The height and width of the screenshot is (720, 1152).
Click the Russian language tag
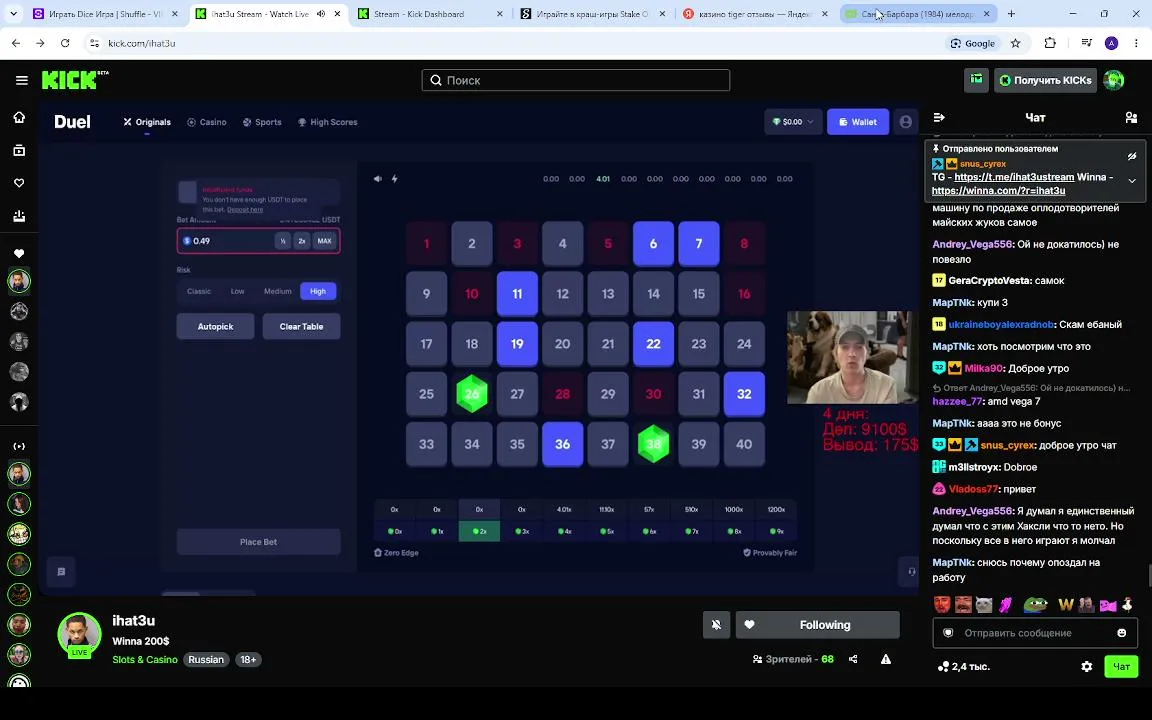click(206, 660)
